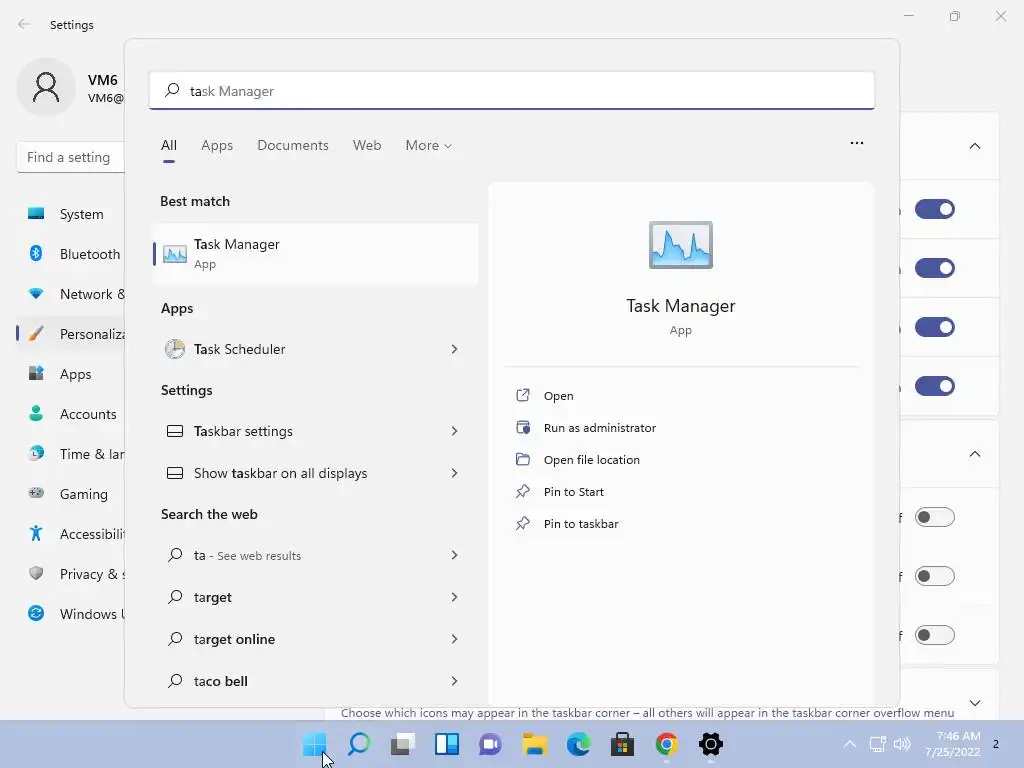Expand the More search filter dropdown
The image size is (1024, 768).
pyautogui.click(x=428, y=145)
